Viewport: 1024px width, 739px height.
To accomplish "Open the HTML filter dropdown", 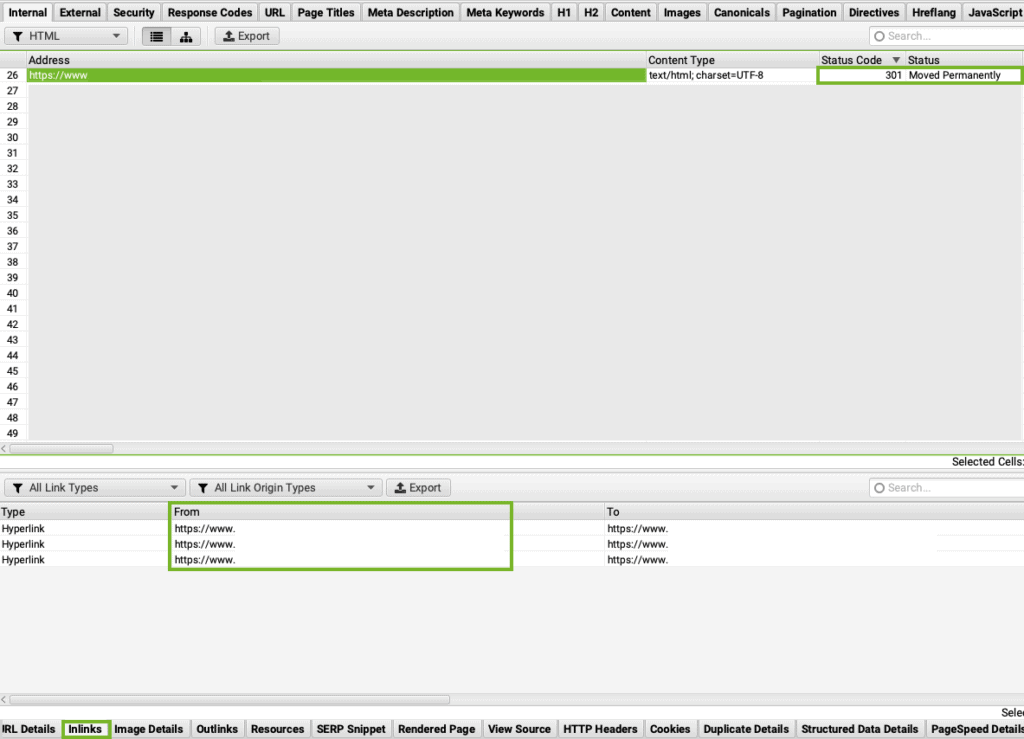I will pyautogui.click(x=66, y=37).
